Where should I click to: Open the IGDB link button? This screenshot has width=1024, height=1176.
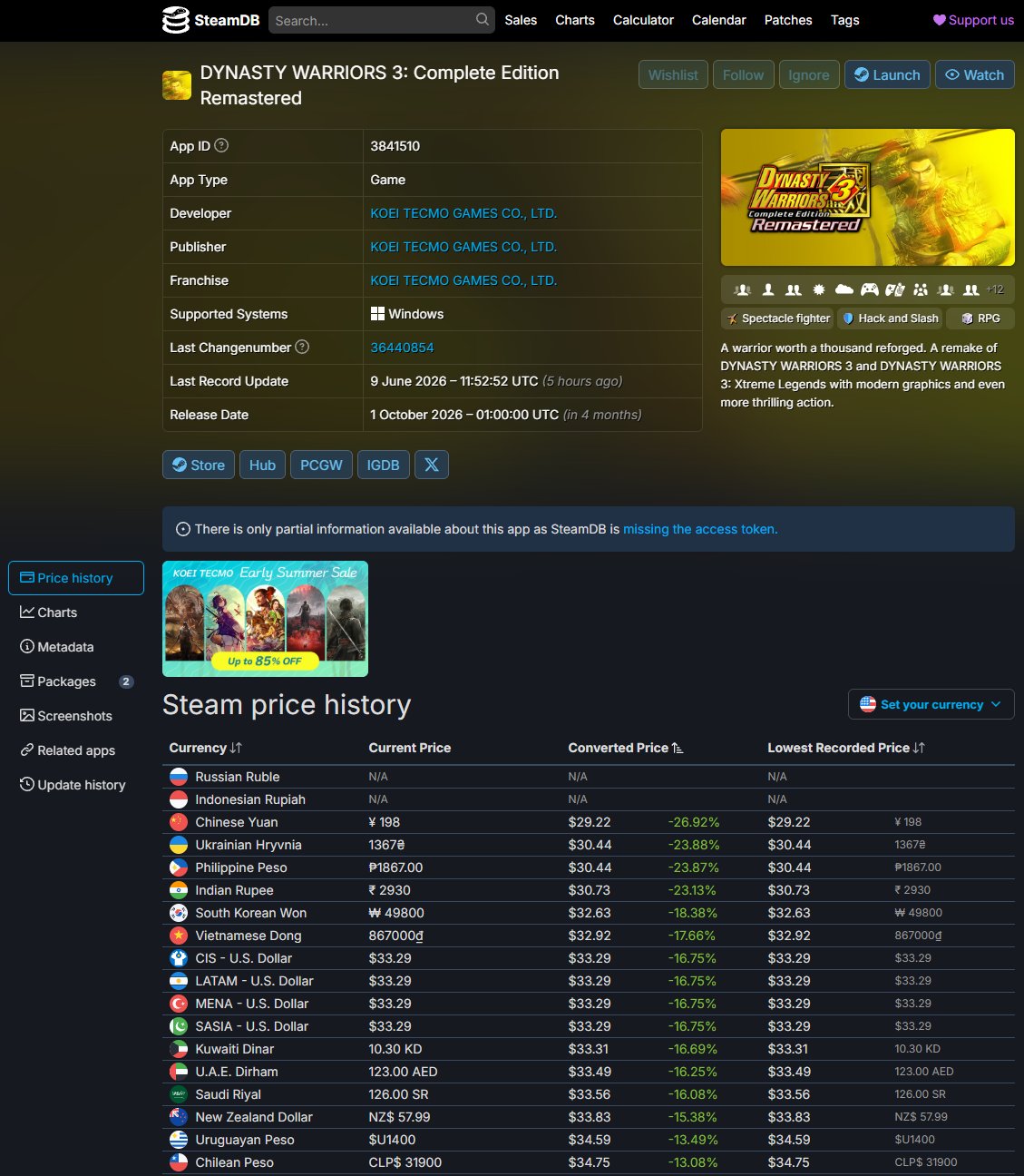(383, 465)
